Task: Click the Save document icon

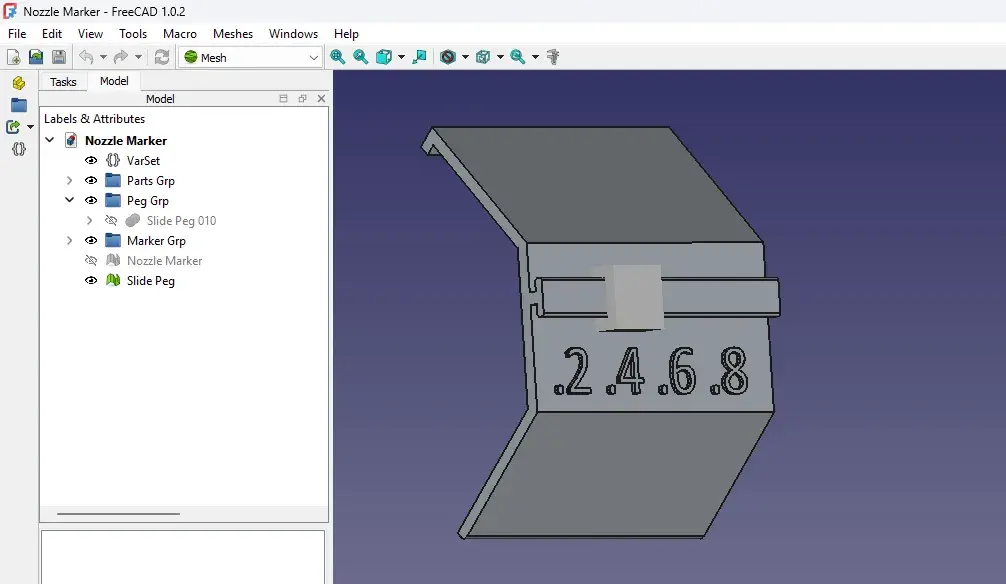Action: [x=58, y=57]
